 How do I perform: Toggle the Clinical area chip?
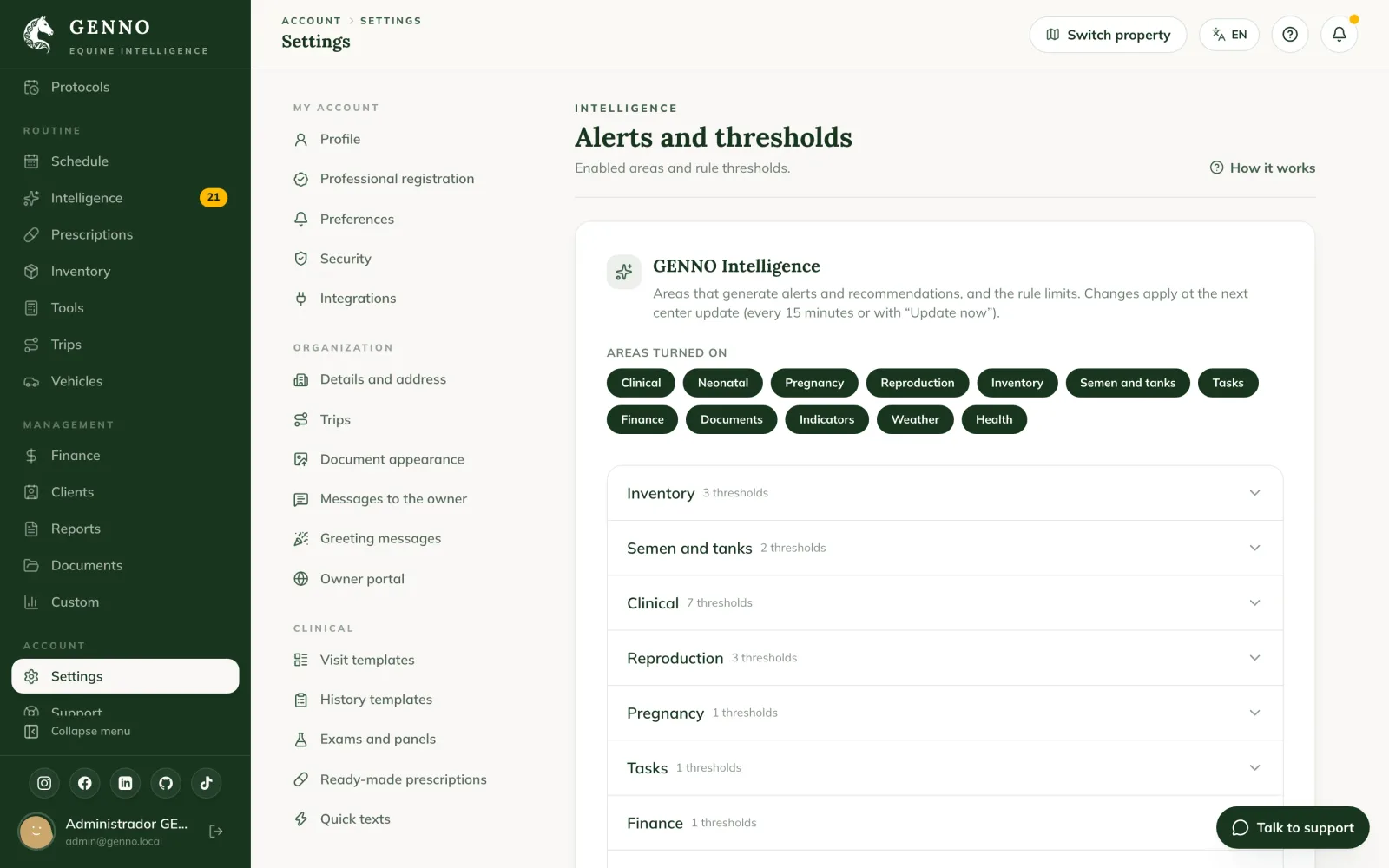641,383
